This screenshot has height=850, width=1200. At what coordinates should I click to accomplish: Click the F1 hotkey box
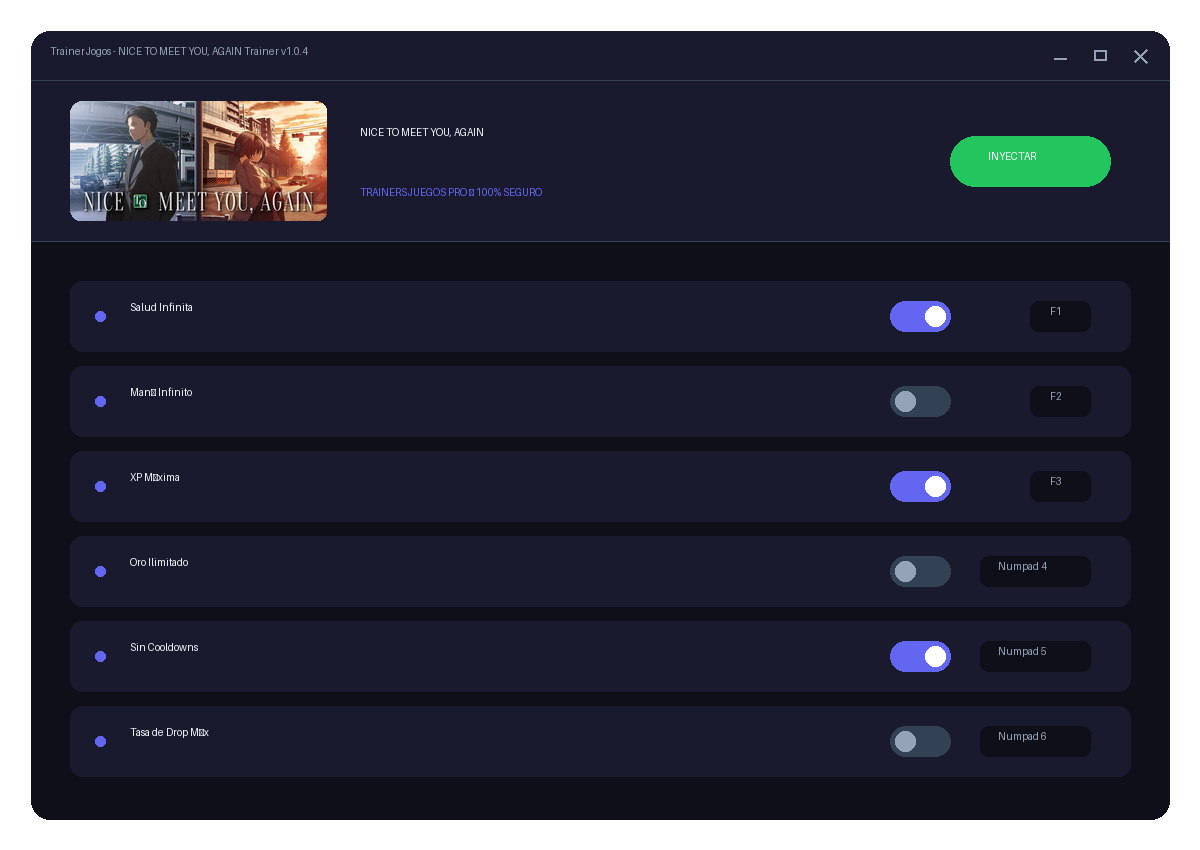coord(1060,316)
